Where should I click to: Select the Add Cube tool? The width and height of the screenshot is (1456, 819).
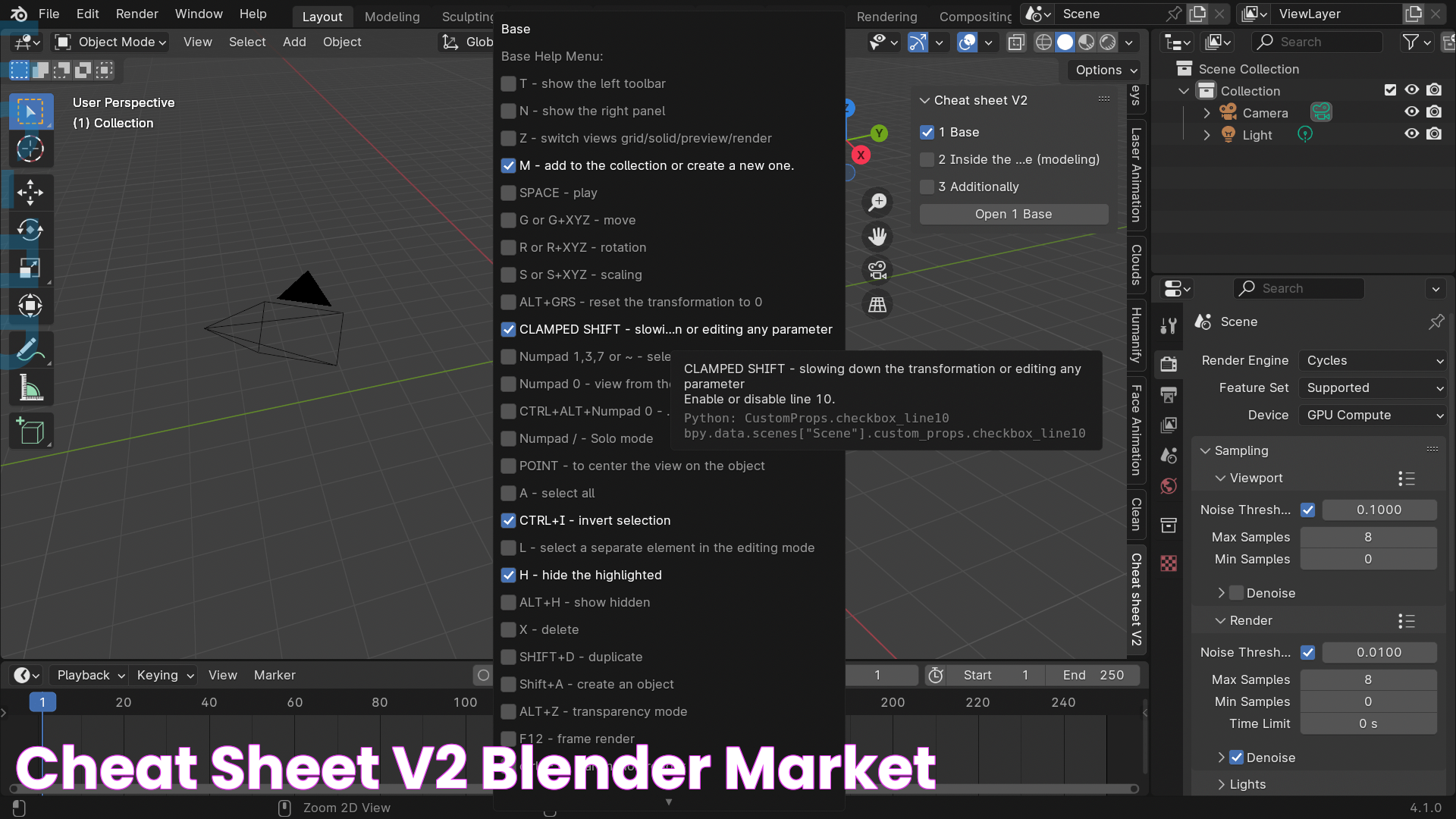[30, 431]
